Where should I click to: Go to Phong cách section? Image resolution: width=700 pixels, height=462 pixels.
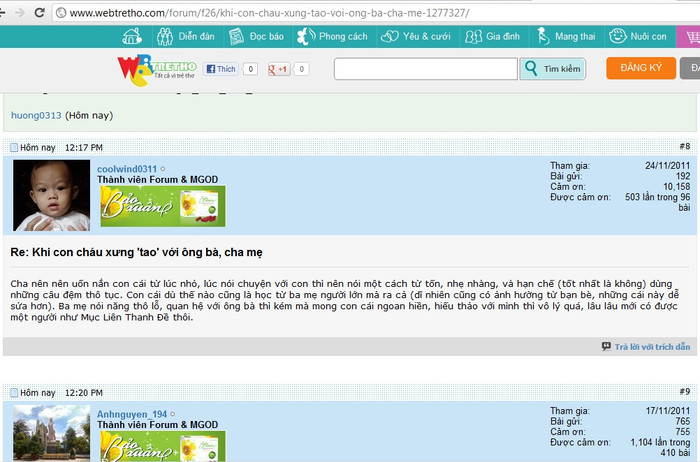[334, 36]
